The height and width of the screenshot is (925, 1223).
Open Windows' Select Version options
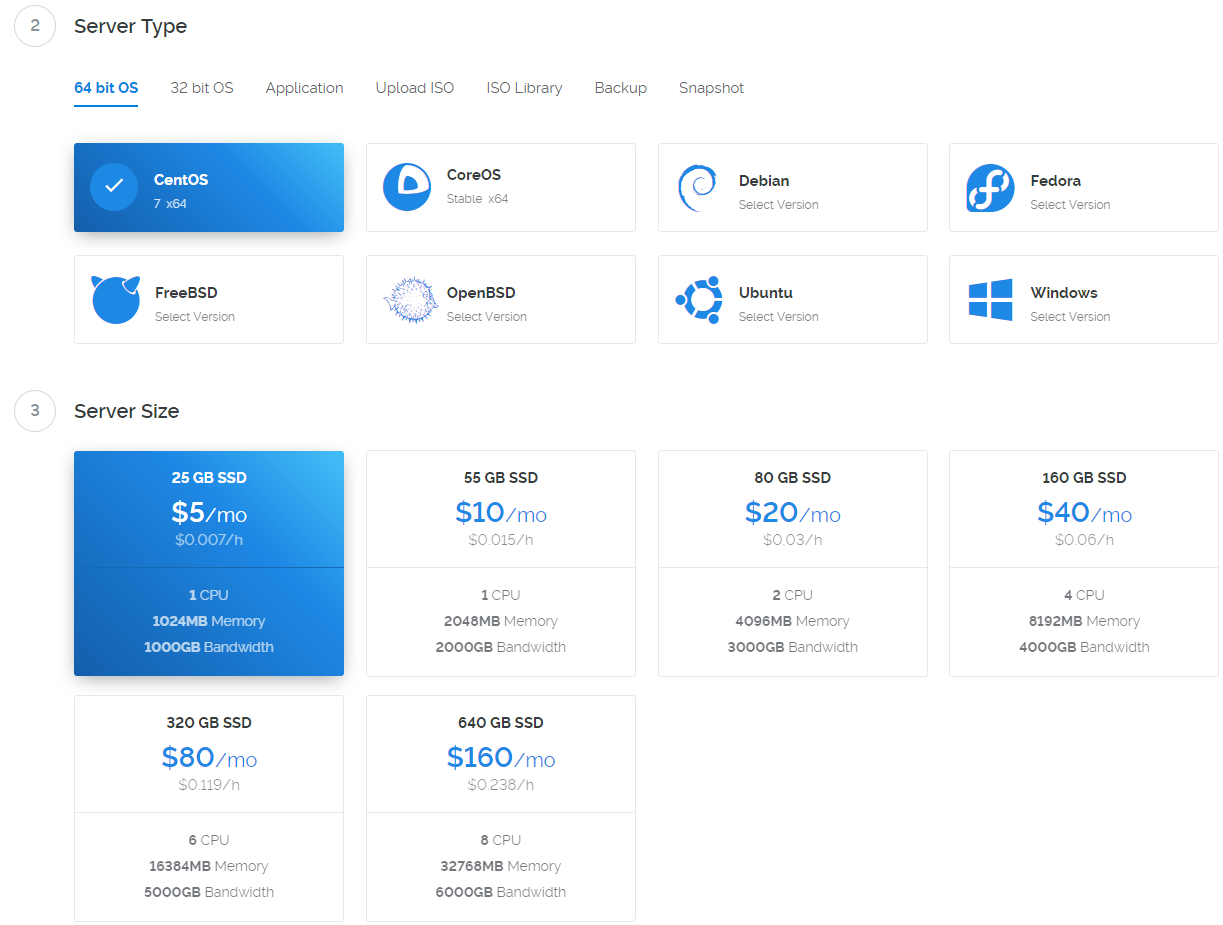pyautogui.click(x=1070, y=317)
